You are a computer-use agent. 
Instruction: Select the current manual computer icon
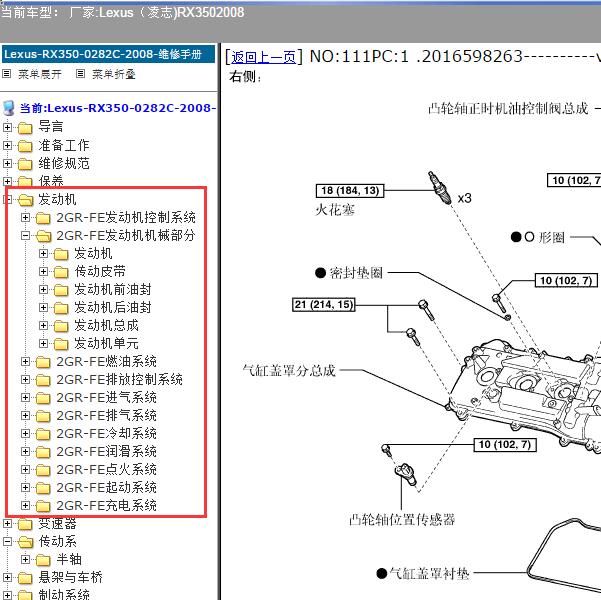click(9, 108)
